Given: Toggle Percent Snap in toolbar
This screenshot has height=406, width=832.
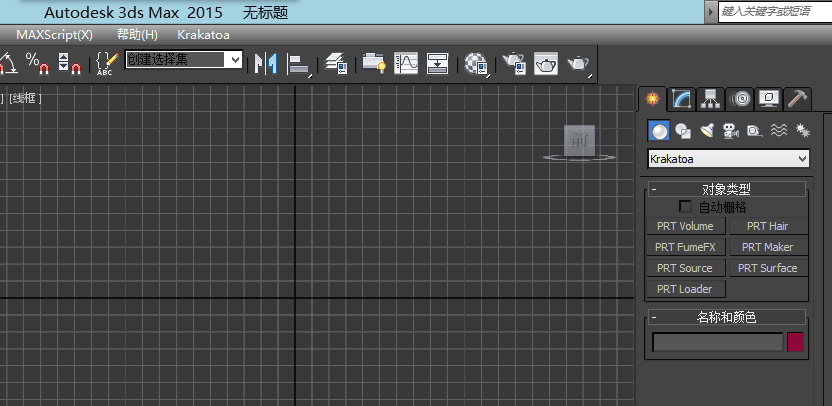Looking at the screenshot, I should coord(37,64).
